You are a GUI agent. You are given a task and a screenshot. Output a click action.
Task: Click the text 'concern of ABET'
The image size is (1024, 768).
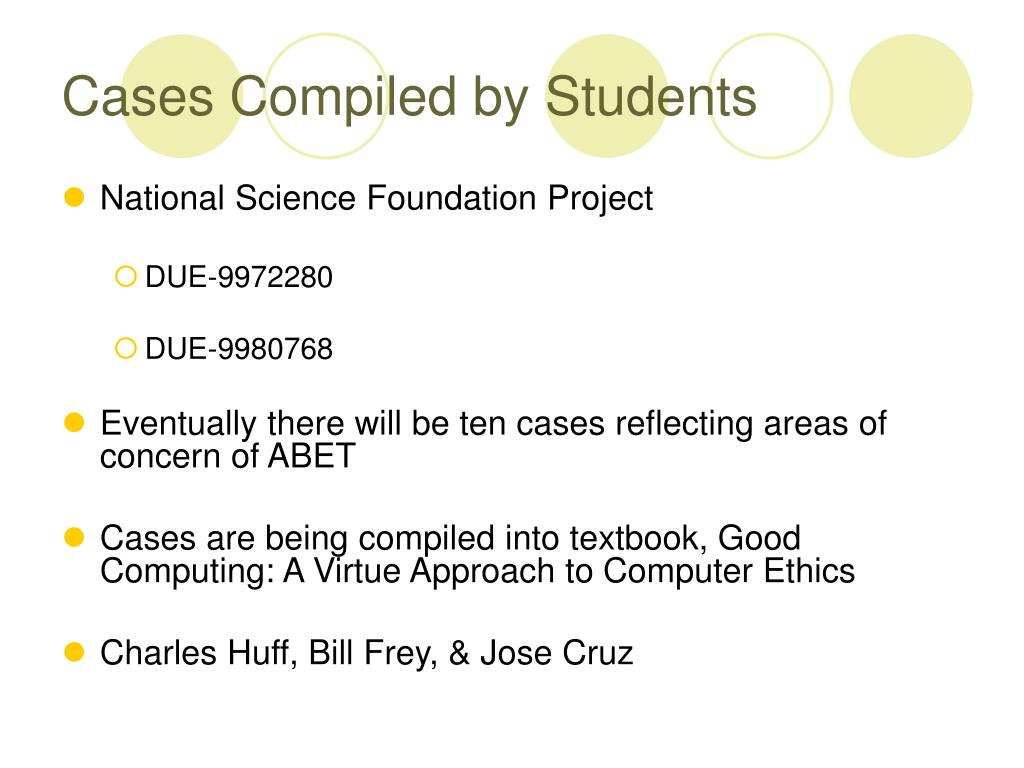point(227,456)
